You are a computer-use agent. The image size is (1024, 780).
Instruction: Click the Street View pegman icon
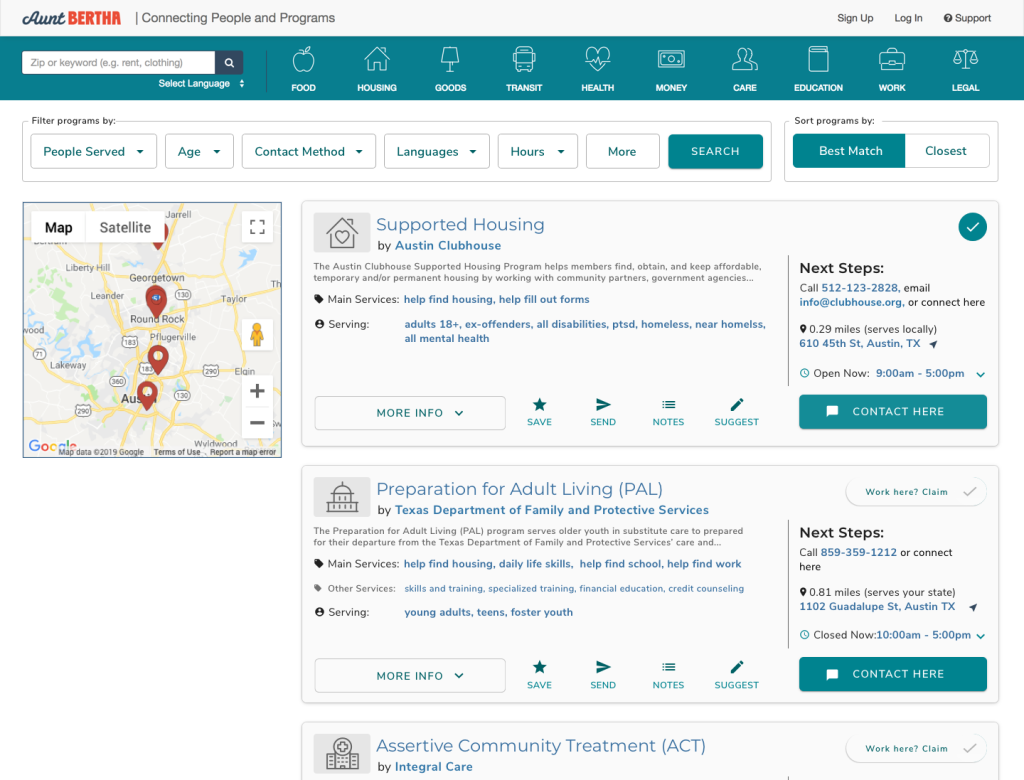[x=257, y=335]
